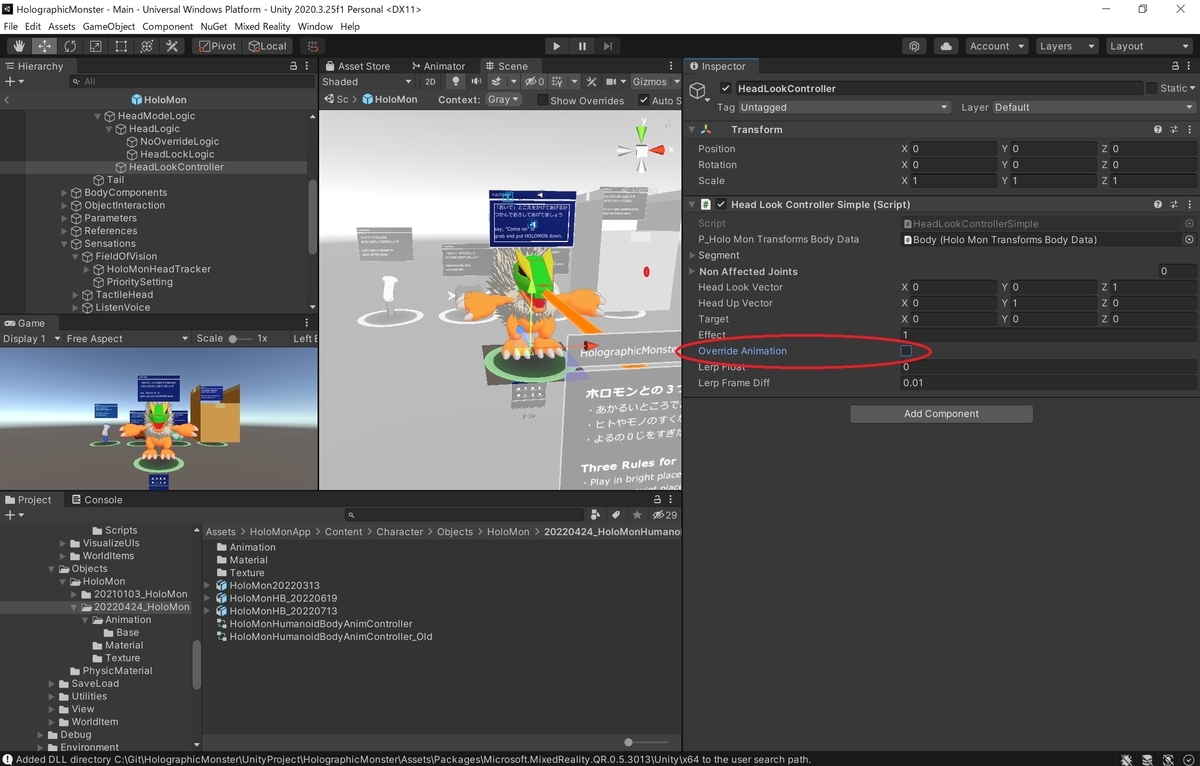Viewport: 1200px width, 766px height.
Task: Open Layer Default dropdown
Action: pos(1093,108)
